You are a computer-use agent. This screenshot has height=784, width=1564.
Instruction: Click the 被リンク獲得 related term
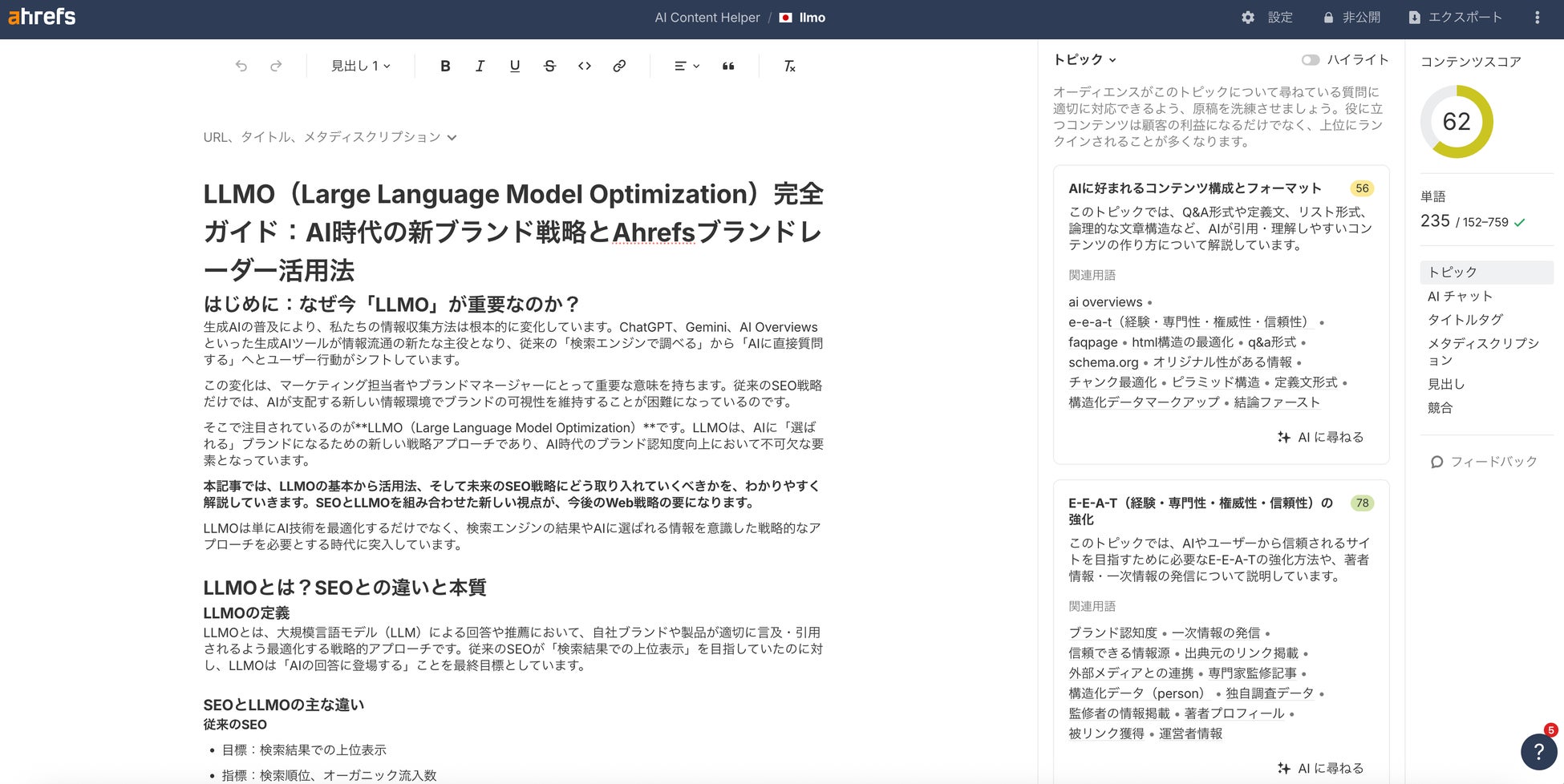1107,733
